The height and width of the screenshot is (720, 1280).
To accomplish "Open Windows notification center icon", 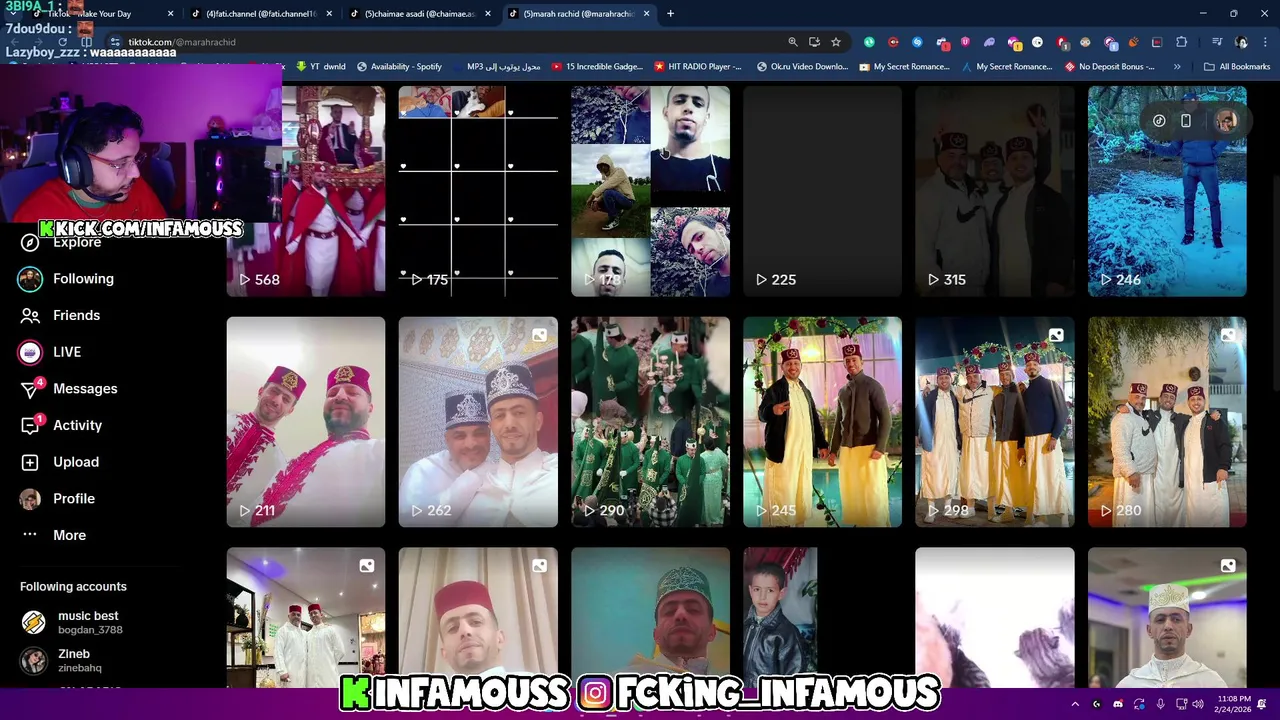I will click(1262, 704).
